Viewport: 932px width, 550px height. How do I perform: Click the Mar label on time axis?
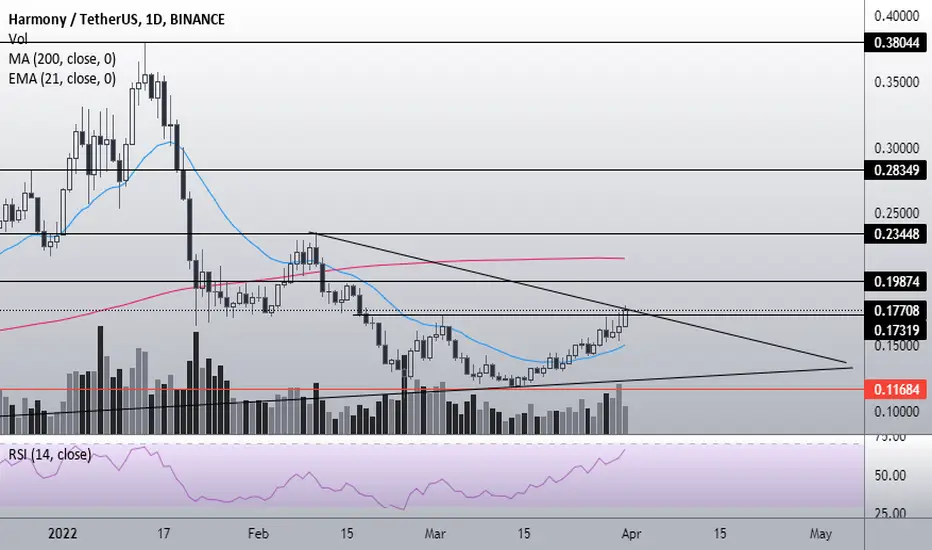pyautogui.click(x=434, y=533)
